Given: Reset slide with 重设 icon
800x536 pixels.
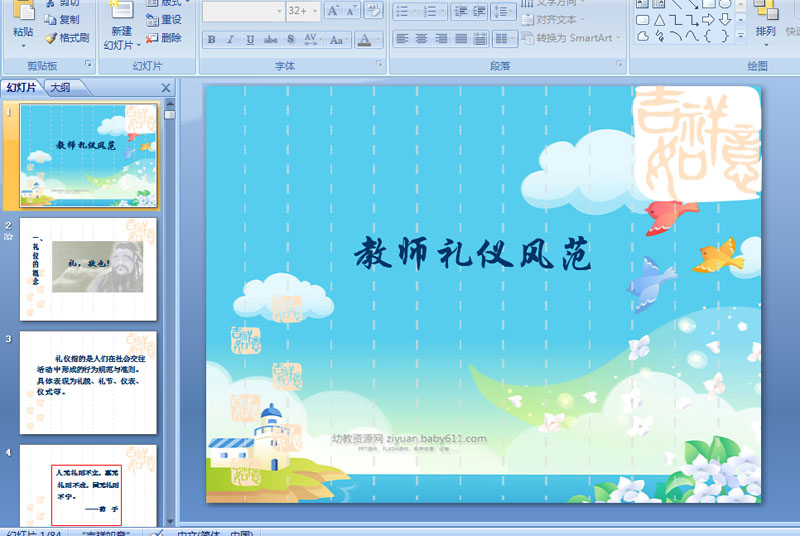Looking at the screenshot, I should pyautogui.click(x=152, y=20).
